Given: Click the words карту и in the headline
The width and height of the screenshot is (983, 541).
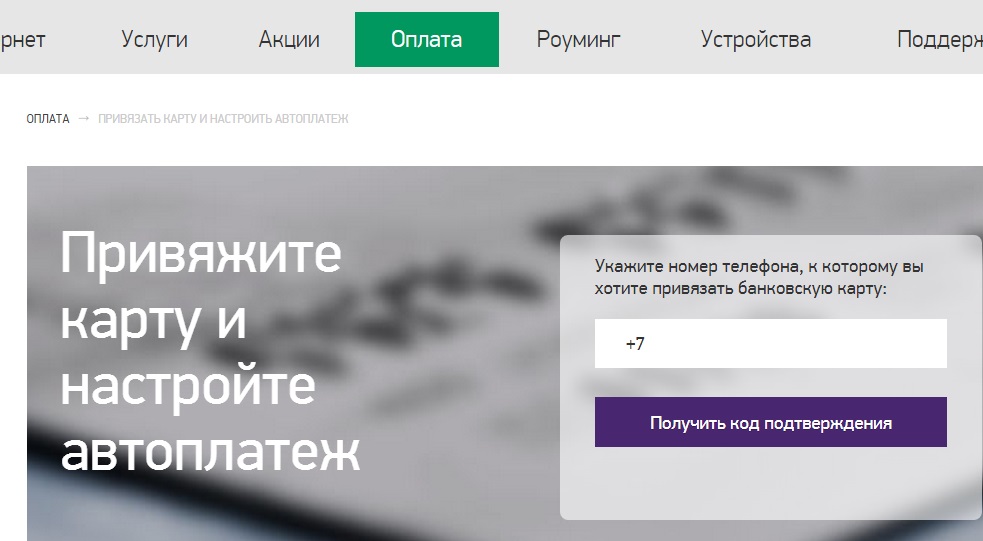Looking at the screenshot, I should tap(153, 321).
